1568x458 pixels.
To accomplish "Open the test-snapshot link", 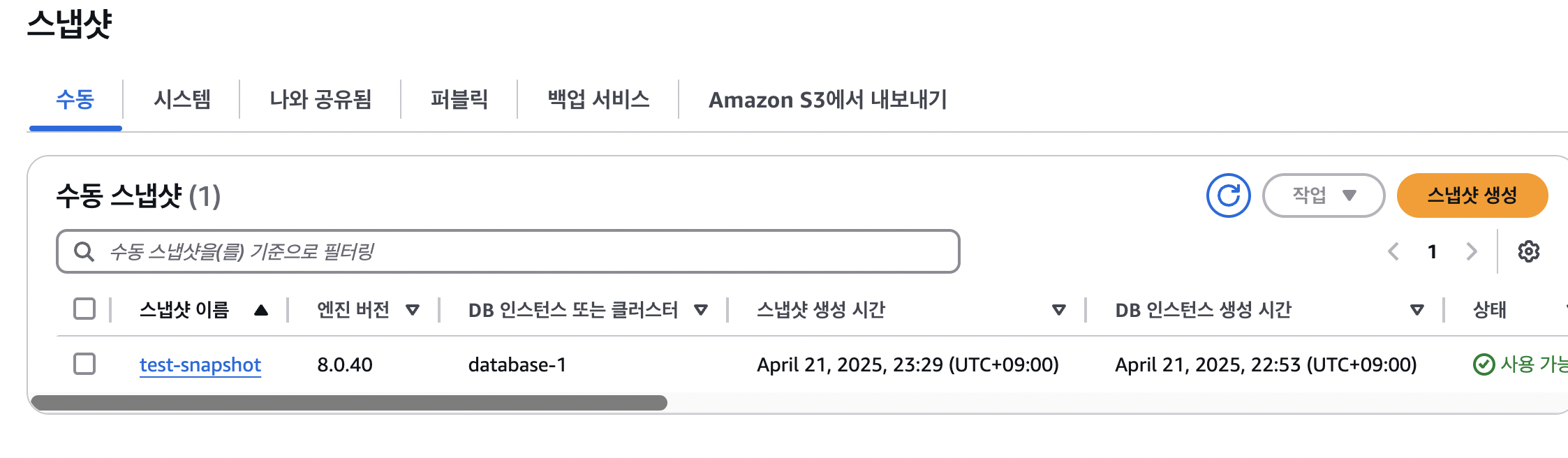I will pos(200,364).
